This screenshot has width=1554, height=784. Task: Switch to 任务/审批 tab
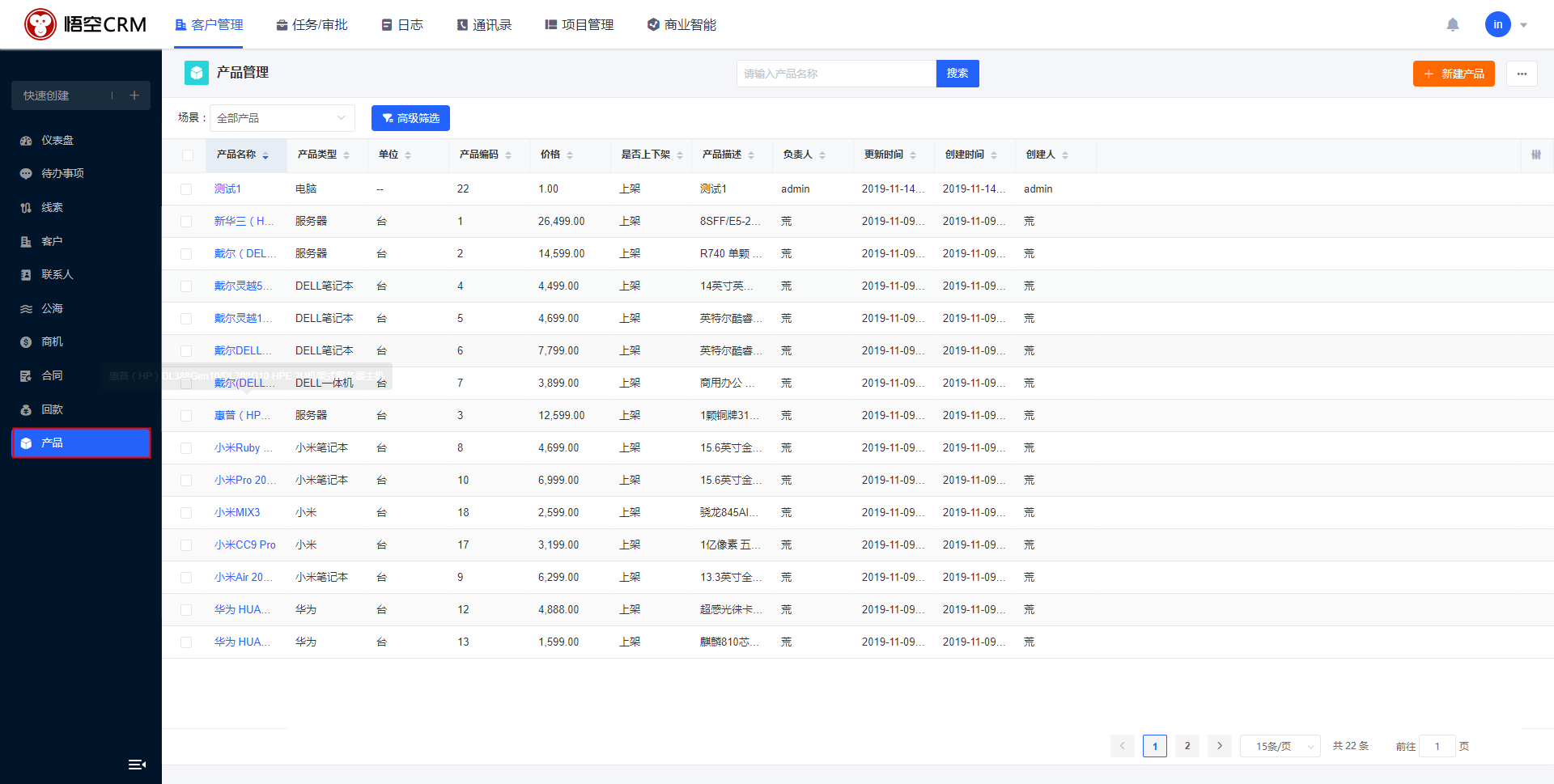312,25
